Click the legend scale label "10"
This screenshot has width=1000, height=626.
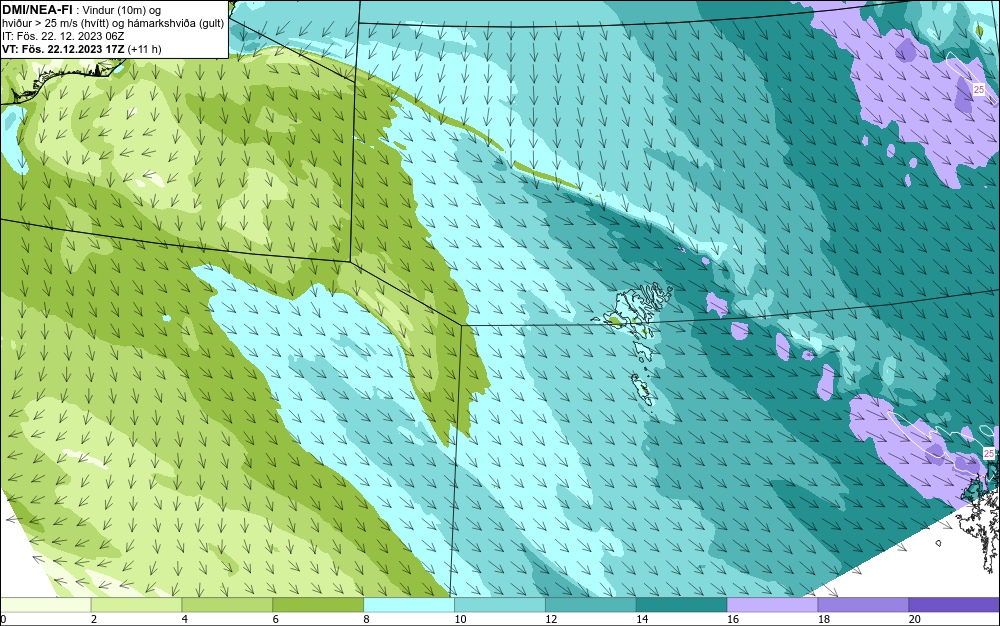coord(460,619)
